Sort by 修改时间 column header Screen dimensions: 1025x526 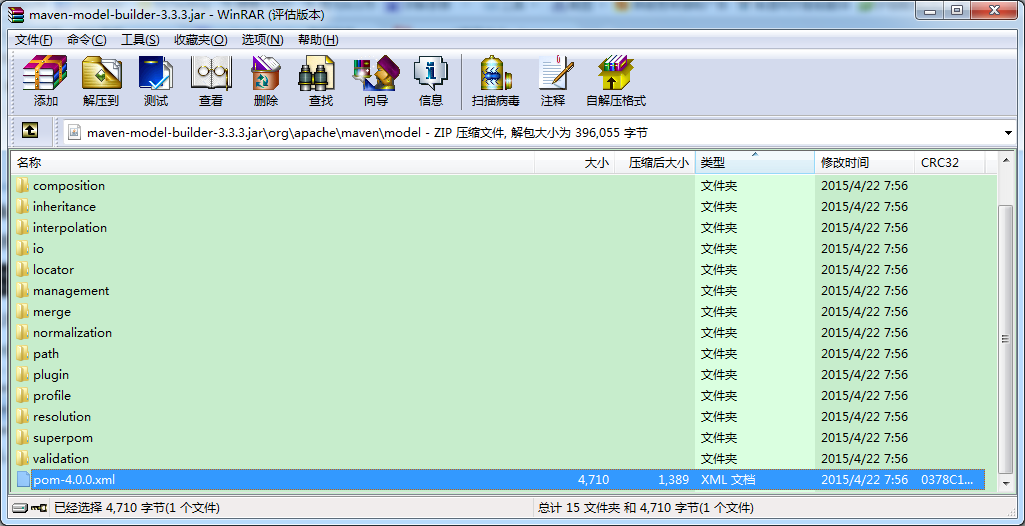click(864, 163)
